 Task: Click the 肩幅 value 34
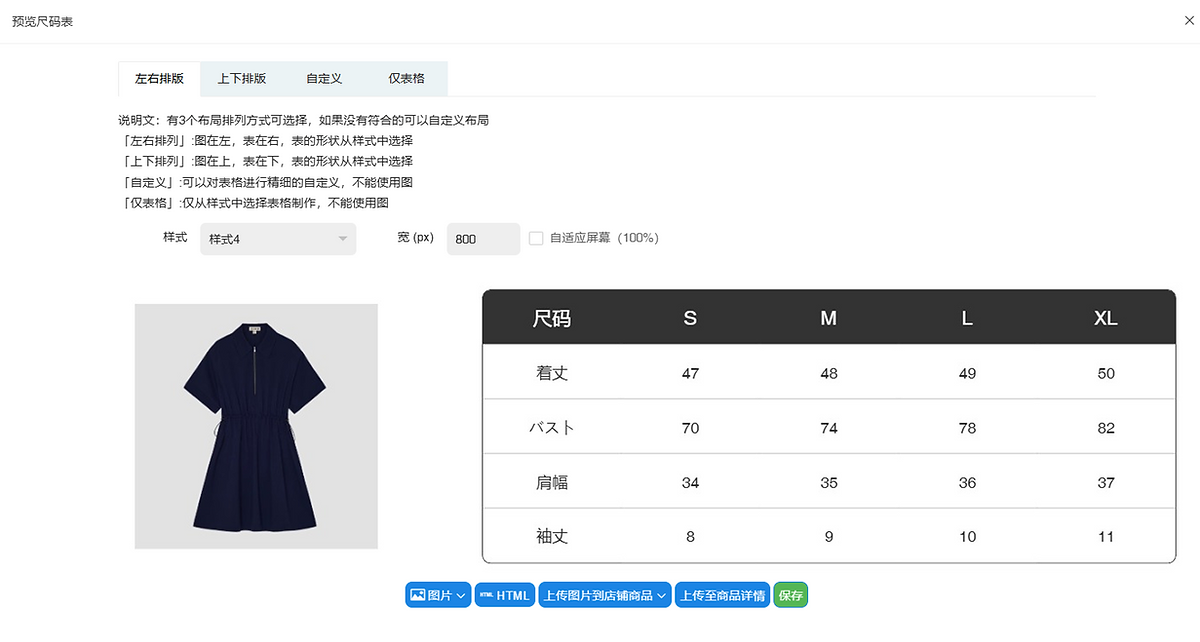(690, 482)
